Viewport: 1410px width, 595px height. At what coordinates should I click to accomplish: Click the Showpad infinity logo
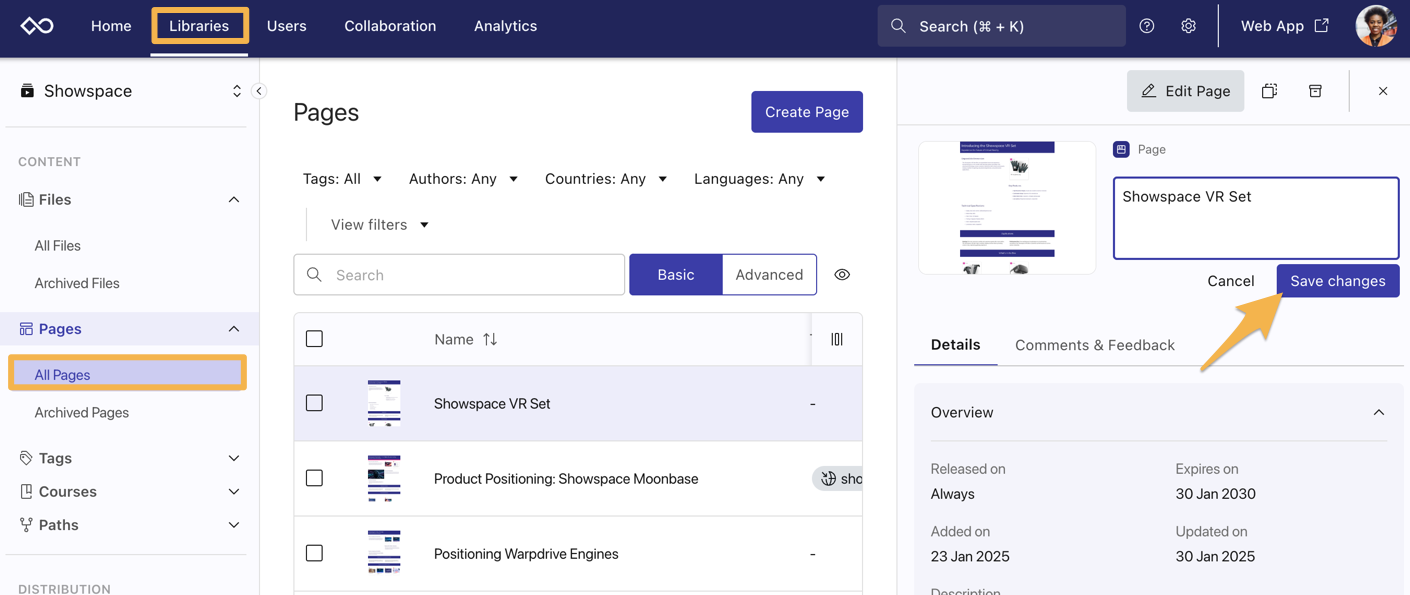point(37,26)
